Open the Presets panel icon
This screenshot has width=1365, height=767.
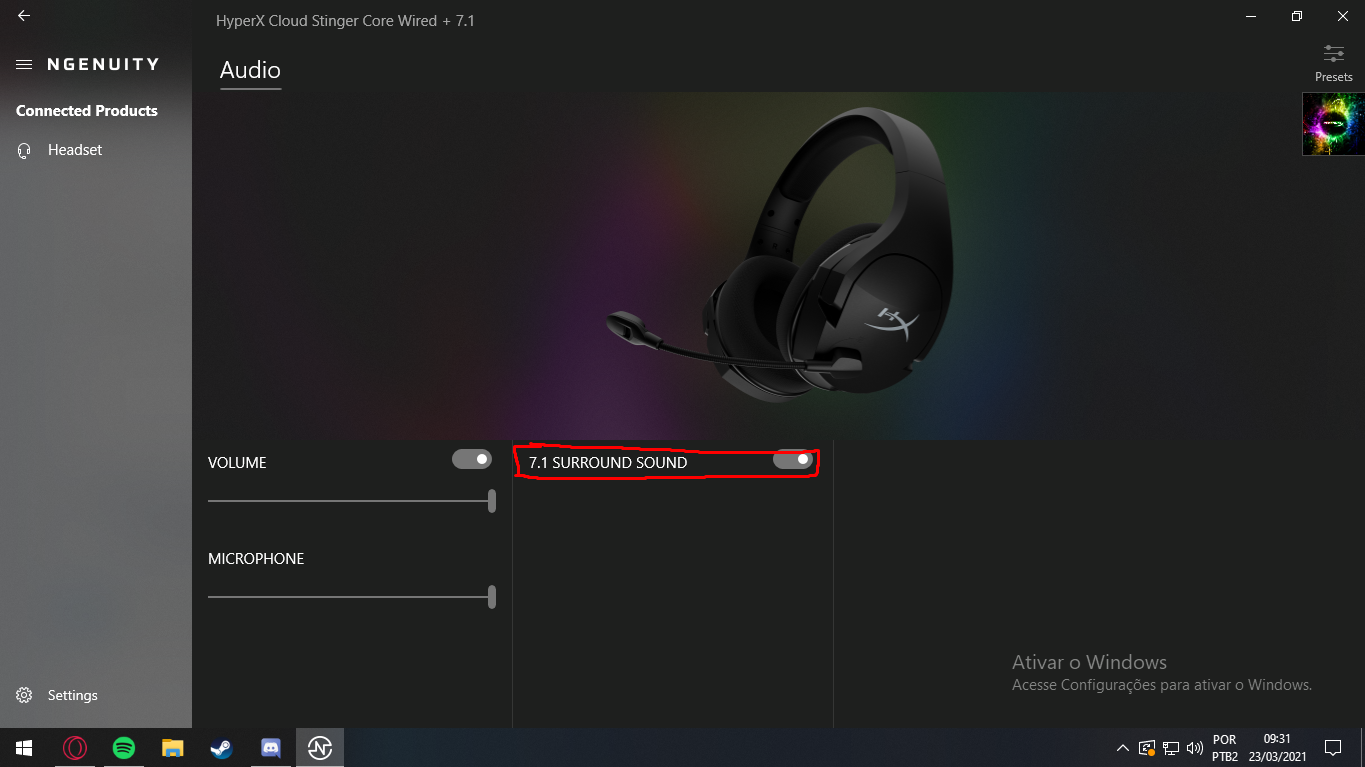click(x=1333, y=54)
